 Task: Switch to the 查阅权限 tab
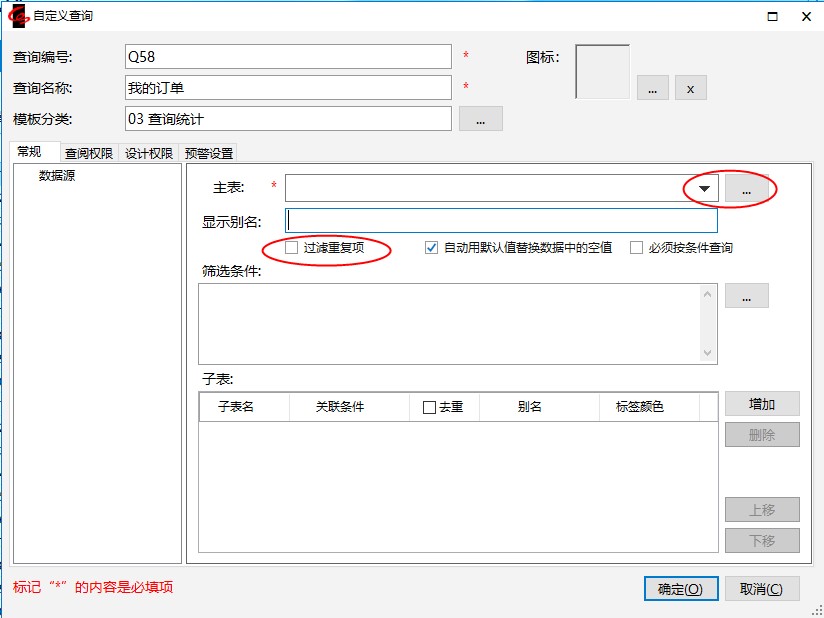point(89,153)
